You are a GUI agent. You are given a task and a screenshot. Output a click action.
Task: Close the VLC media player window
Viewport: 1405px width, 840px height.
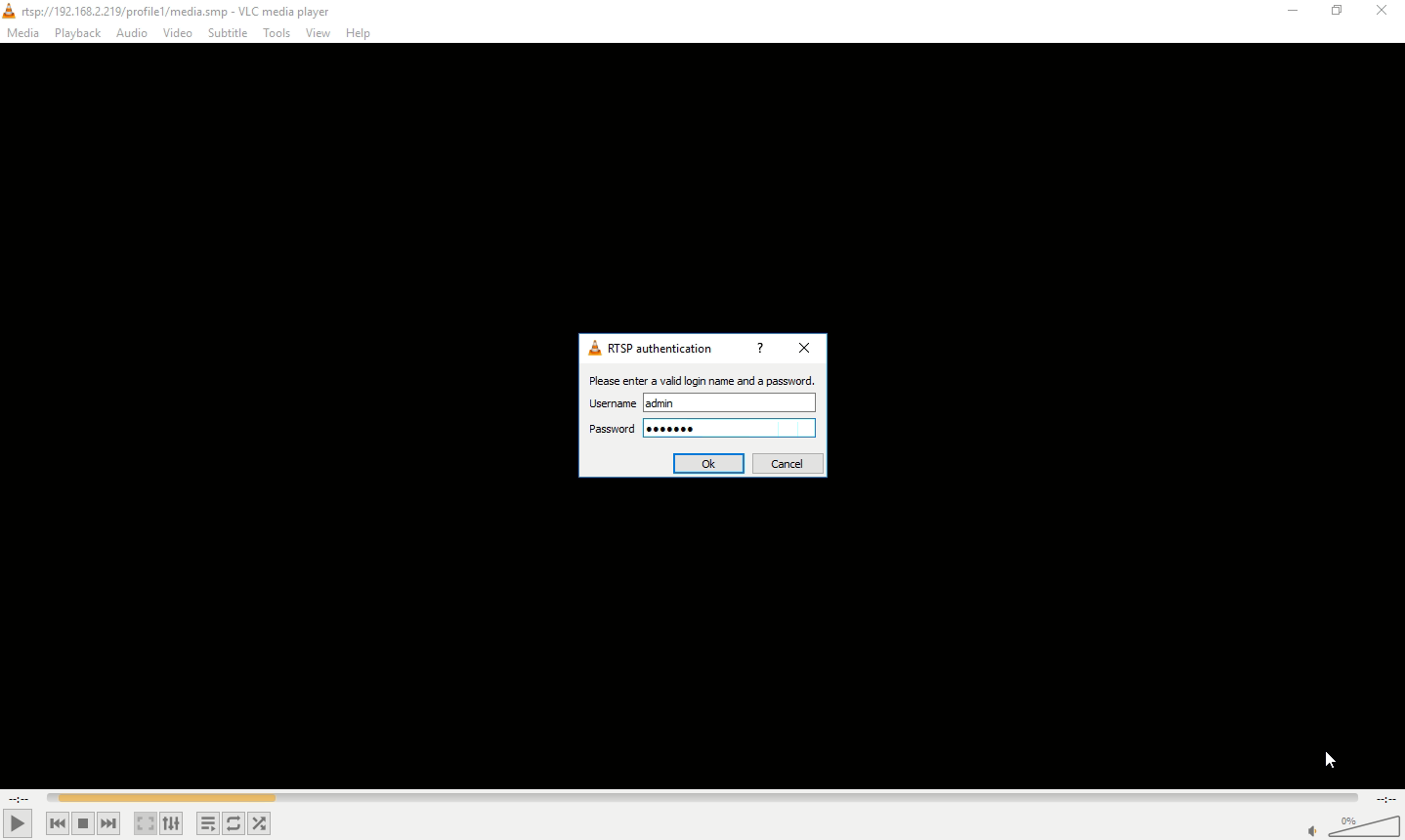pyautogui.click(x=1382, y=11)
